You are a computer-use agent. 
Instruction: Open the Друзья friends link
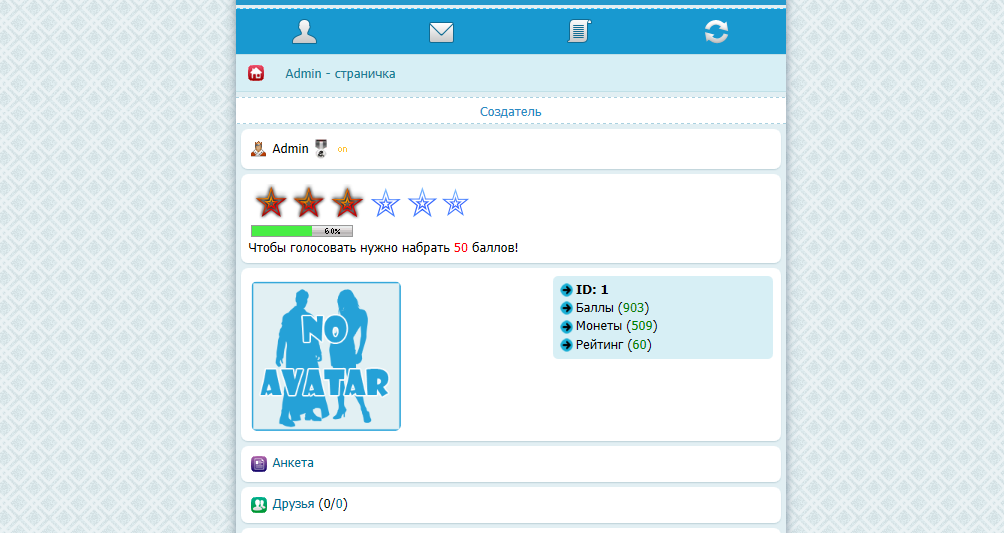[x=293, y=504]
